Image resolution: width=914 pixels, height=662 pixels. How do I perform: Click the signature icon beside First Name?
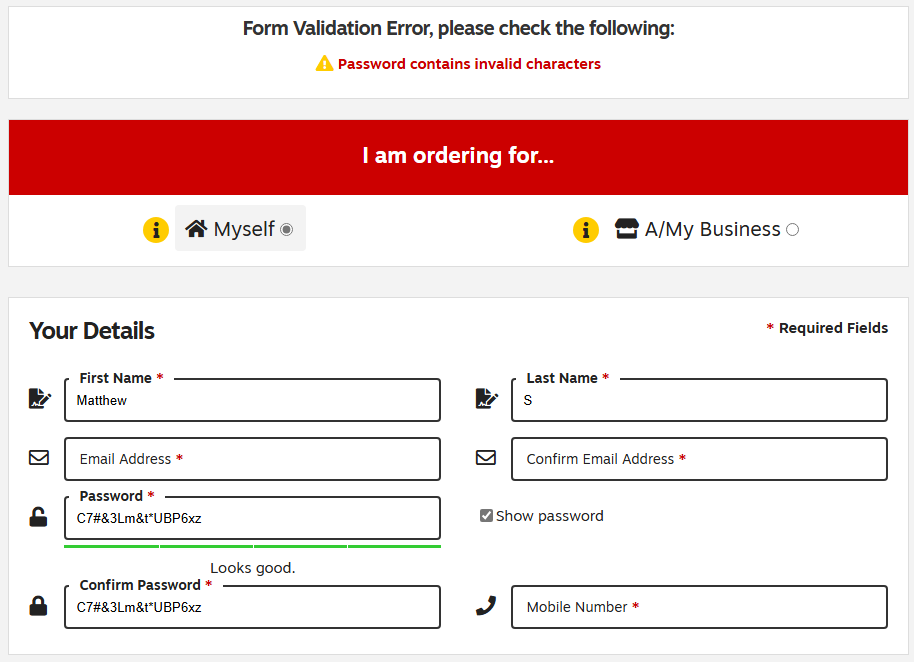click(x=40, y=399)
